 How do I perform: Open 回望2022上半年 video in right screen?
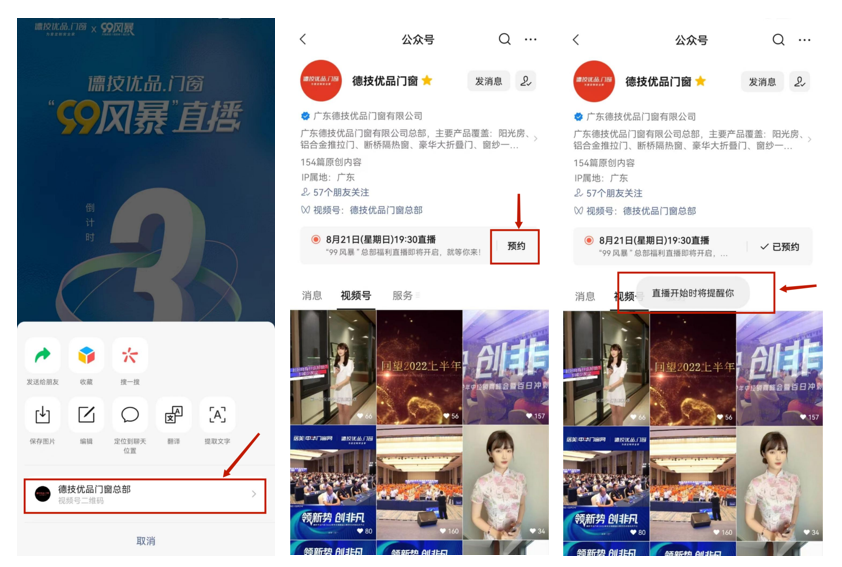click(x=693, y=368)
